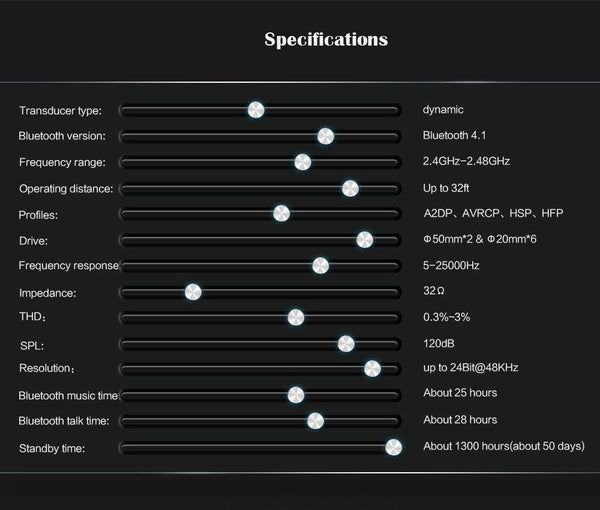Screen dimensions: 600x510
Task: Click the About 1300 hours value
Action: pyautogui.click(x=504, y=446)
